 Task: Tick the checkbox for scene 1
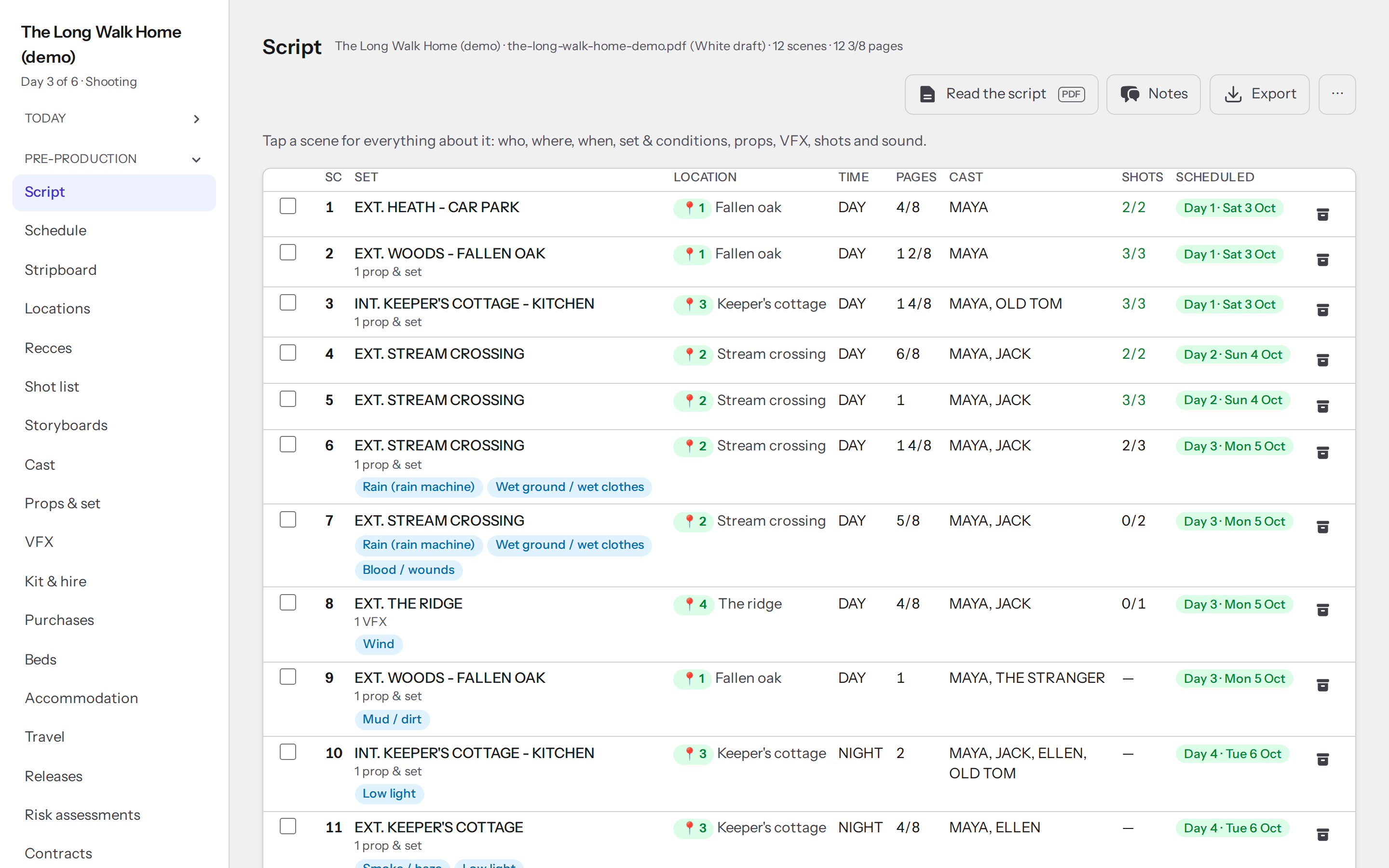click(287, 206)
